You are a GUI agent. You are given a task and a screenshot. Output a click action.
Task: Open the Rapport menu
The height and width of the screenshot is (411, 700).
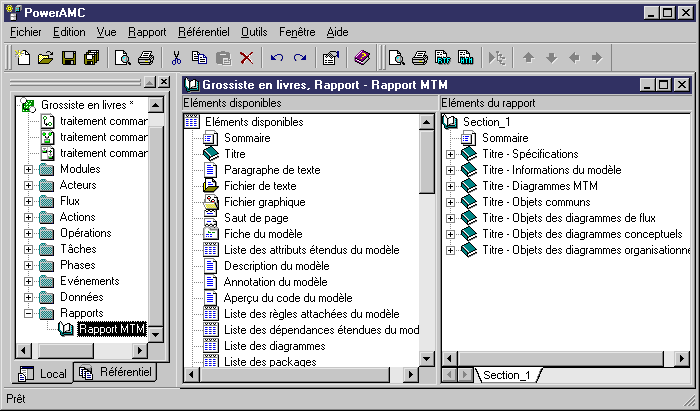[x=147, y=32]
